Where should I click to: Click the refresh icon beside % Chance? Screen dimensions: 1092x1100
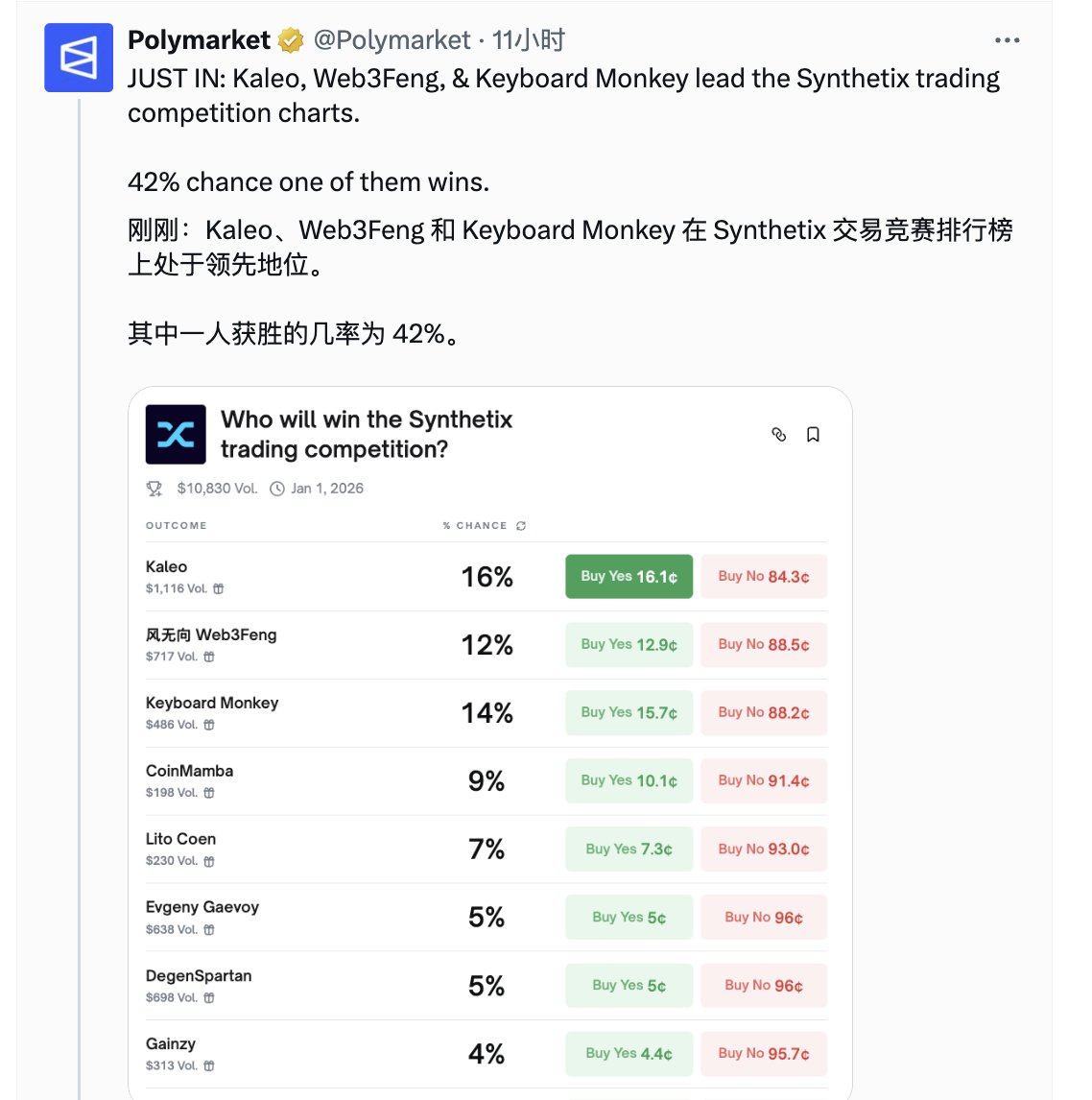tap(521, 526)
